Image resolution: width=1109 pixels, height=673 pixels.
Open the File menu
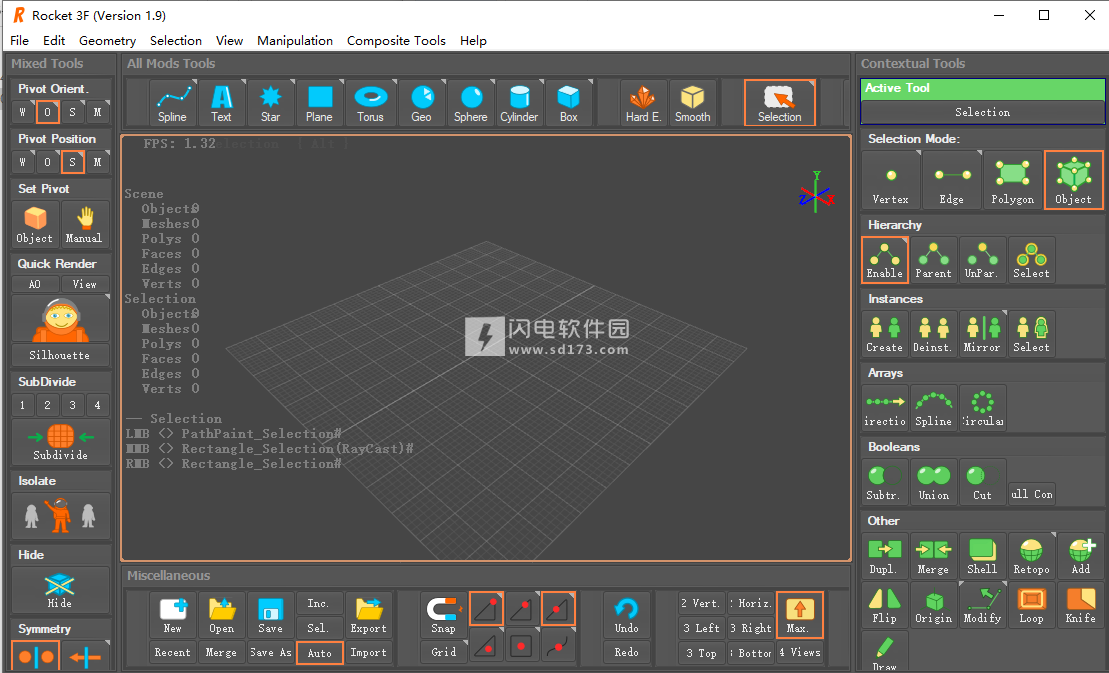pyautogui.click(x=20, y=40)
